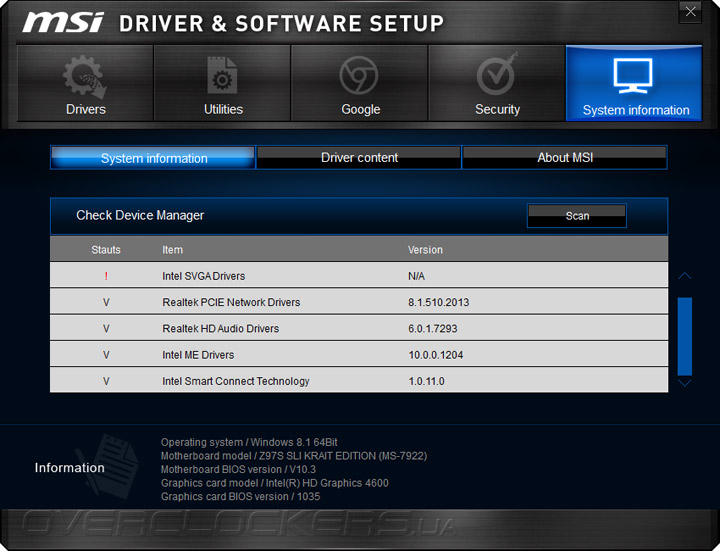Click V status of Realtek PCIE Network
The height and width of the screenshot is (551, 720).
pos(106,302)
